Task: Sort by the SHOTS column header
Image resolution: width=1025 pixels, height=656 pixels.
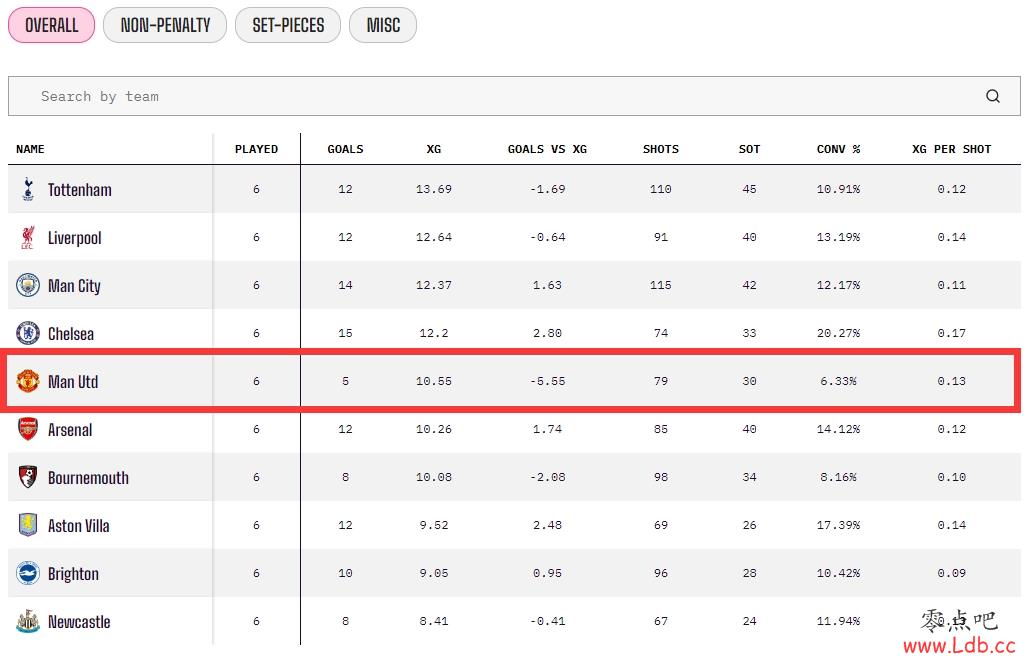Action: coord(660,149)
